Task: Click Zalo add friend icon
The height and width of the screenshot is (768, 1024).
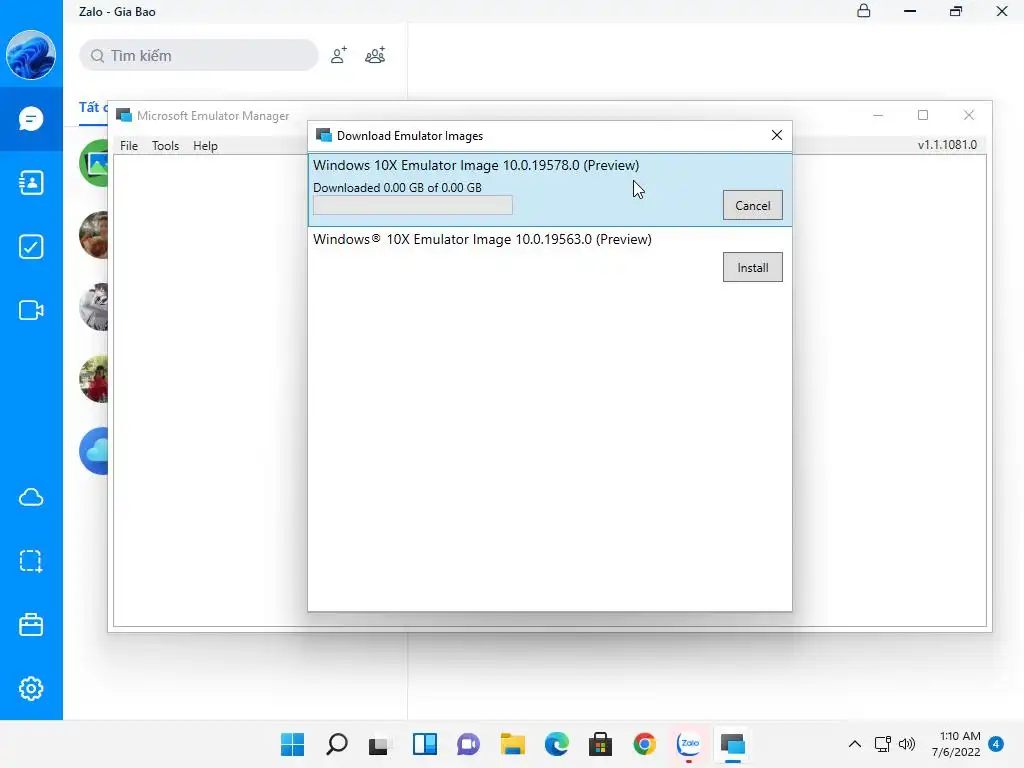Action: point(338,56)
